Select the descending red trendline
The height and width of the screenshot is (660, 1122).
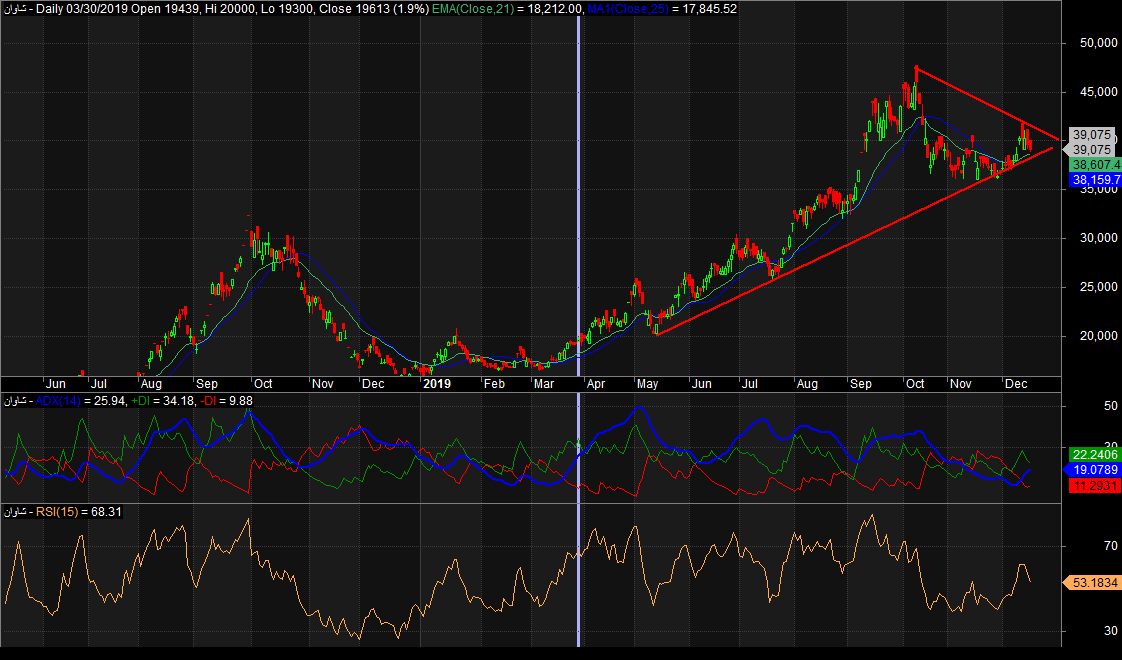(x=987, y=104)
